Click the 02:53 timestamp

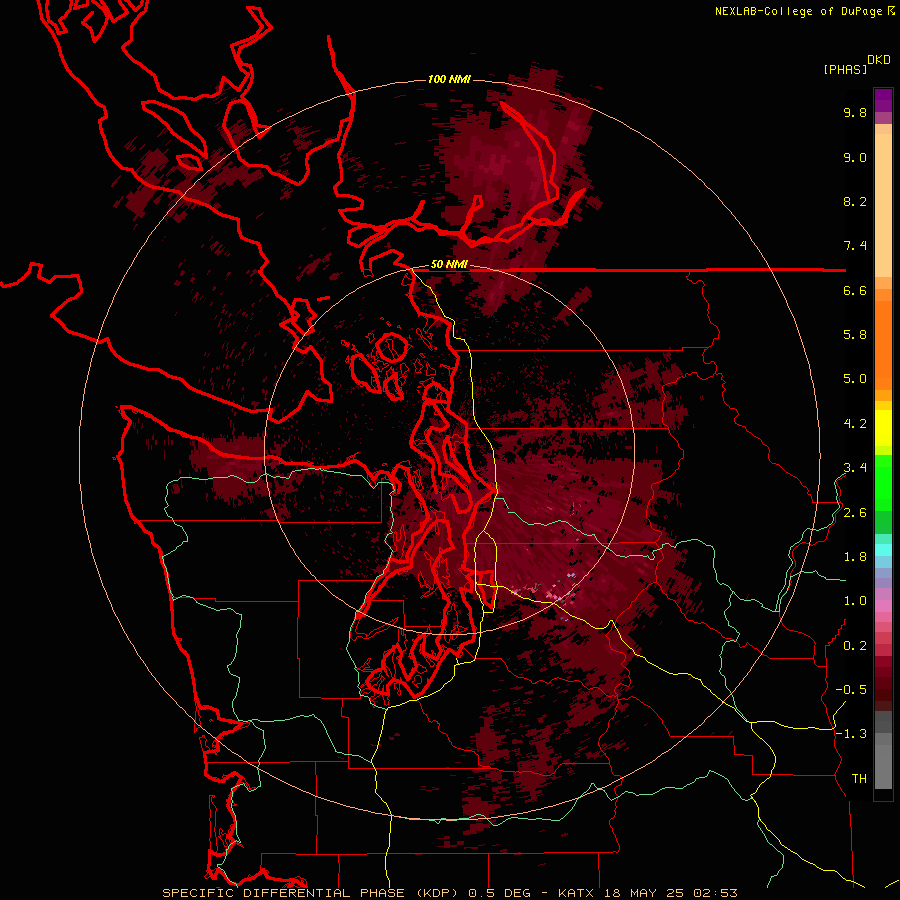coord(715,893)
